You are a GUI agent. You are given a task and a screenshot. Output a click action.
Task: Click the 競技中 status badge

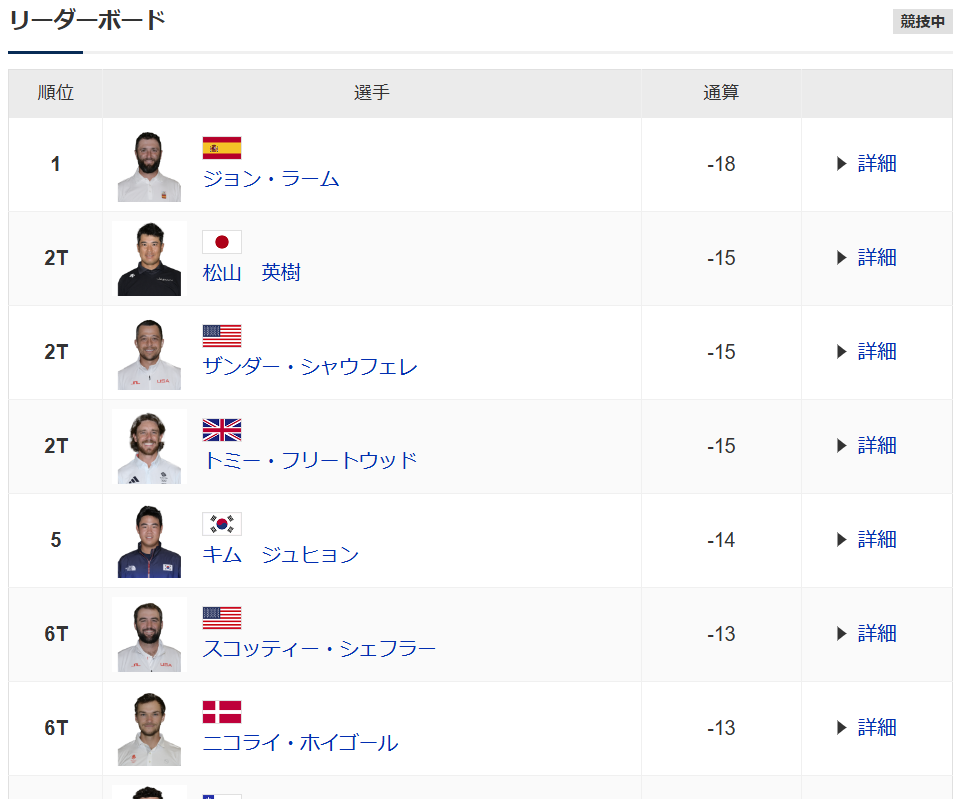point(922,22)
